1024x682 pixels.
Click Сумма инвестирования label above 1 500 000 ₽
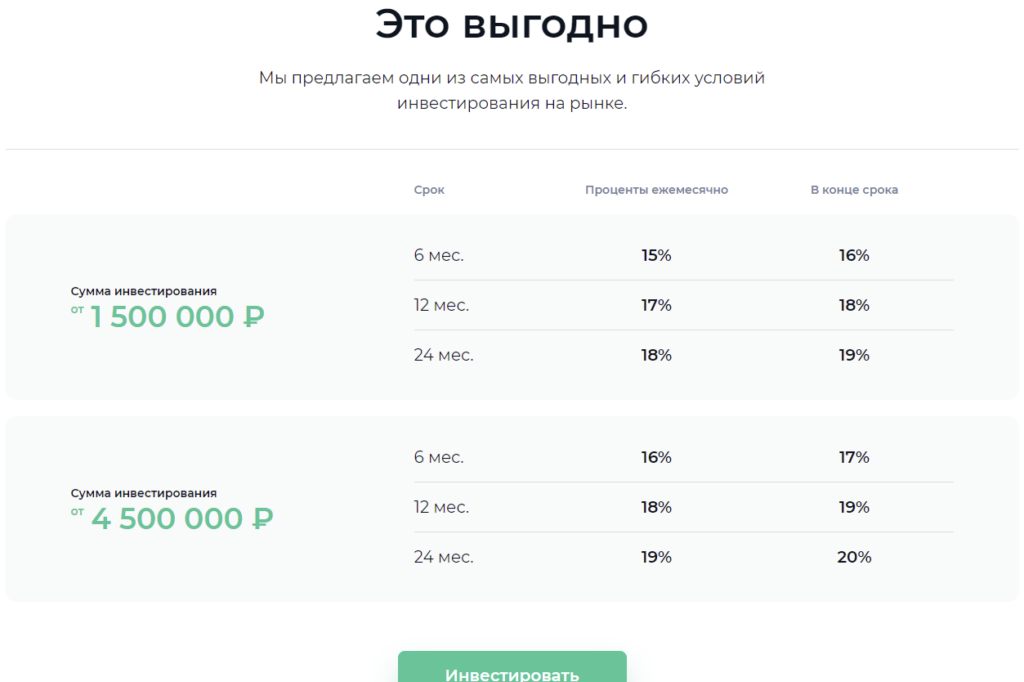(x=143, y=291)
